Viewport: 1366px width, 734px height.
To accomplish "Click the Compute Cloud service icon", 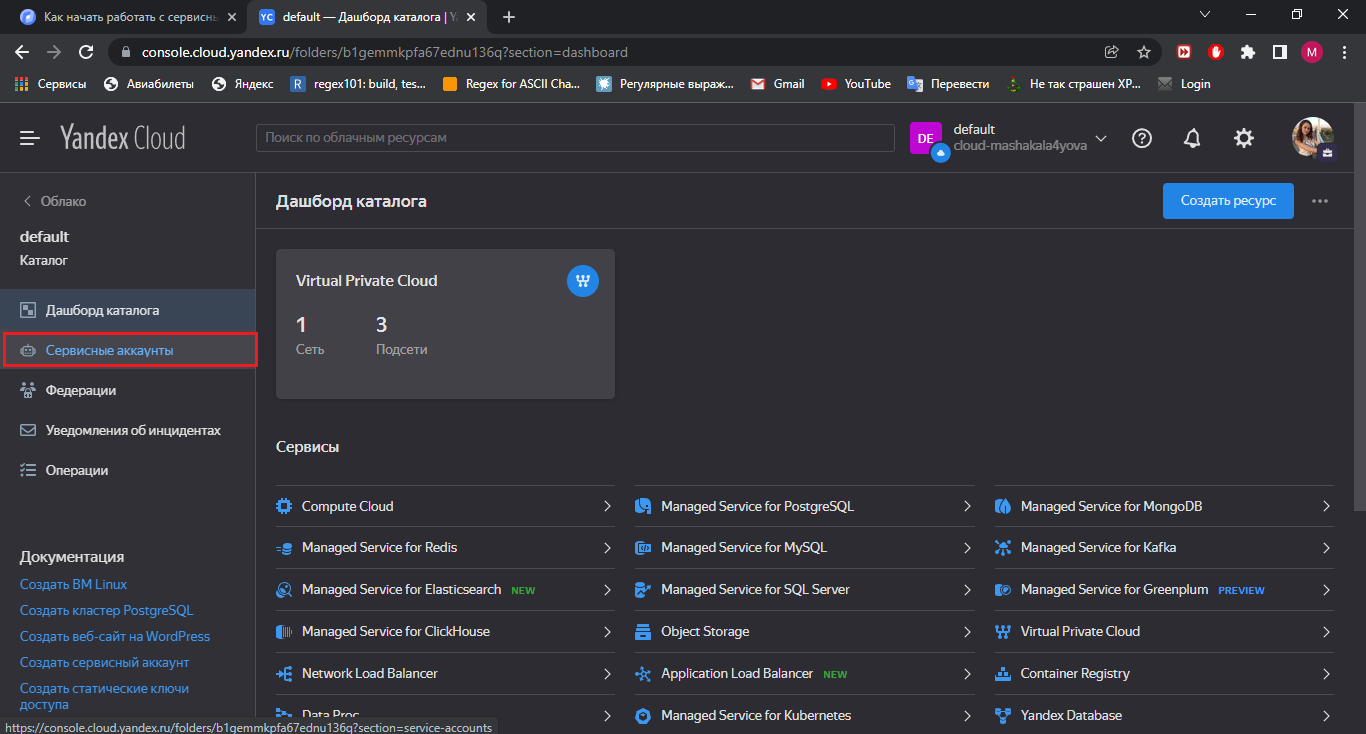I will tap(284, 506).
